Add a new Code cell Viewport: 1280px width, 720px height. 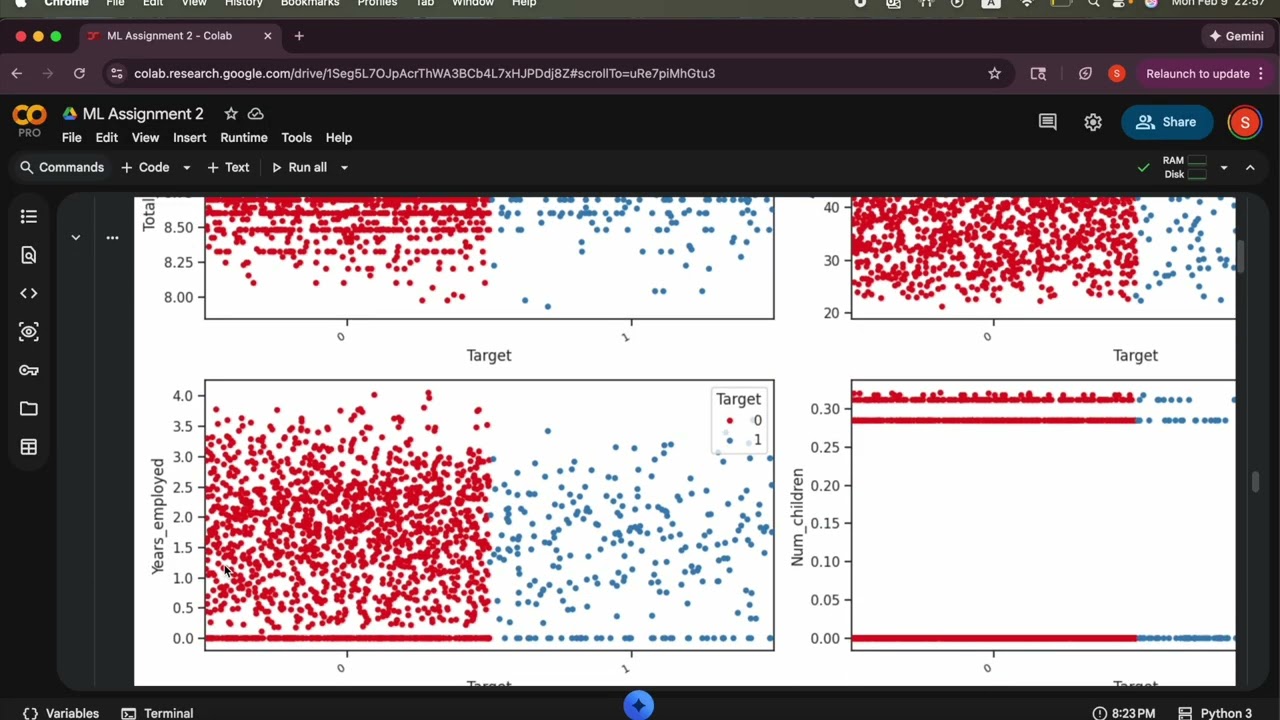click(146, 168)
